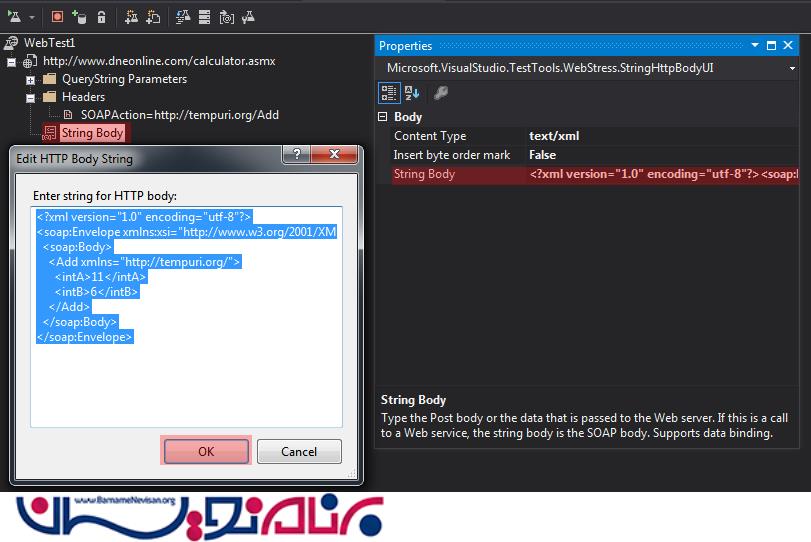The height and width of the screenshot is (542, 811).
Task: Click the padlock Set Credentials icon
Action: coord(102,17)
